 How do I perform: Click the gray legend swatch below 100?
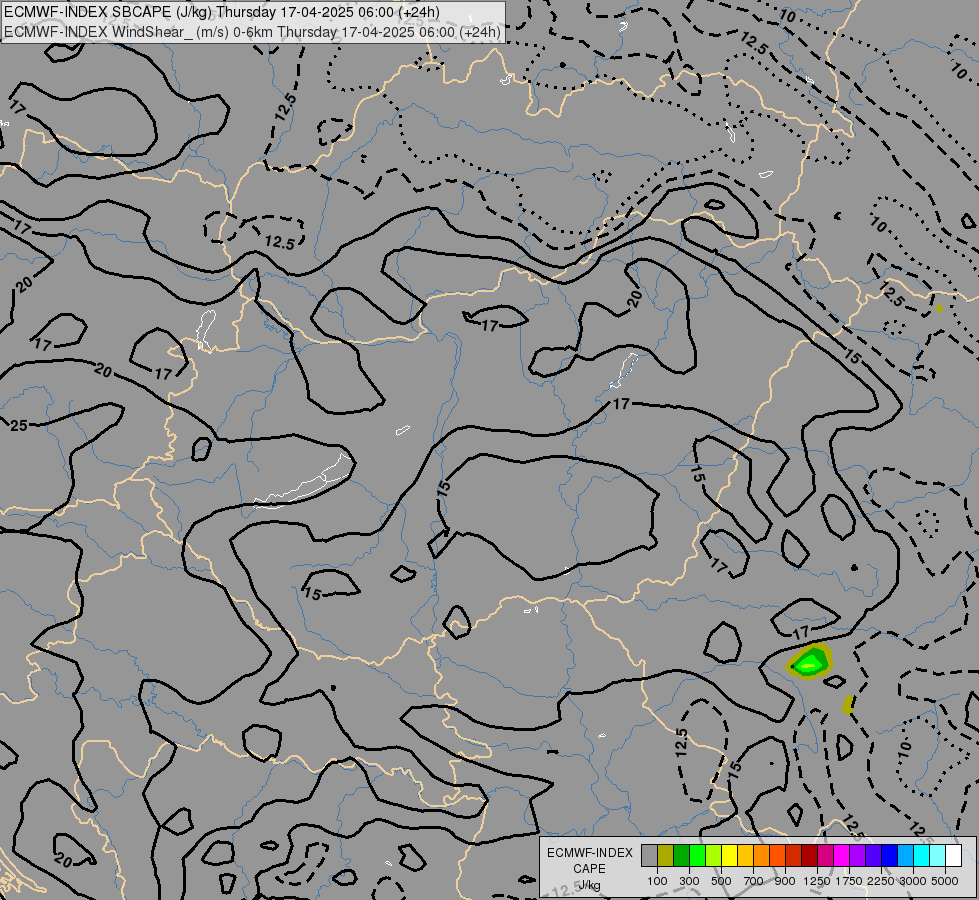(649, 856)
